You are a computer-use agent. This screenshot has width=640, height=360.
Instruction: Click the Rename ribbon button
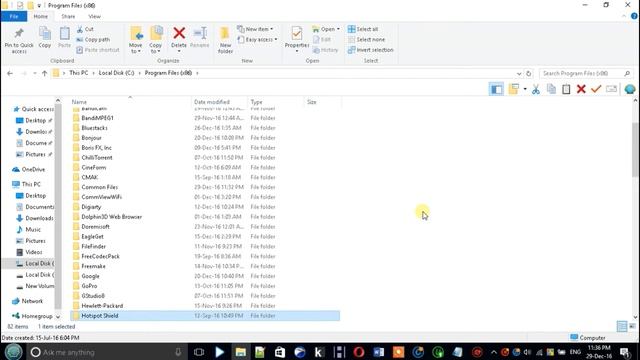click(200, 38)
